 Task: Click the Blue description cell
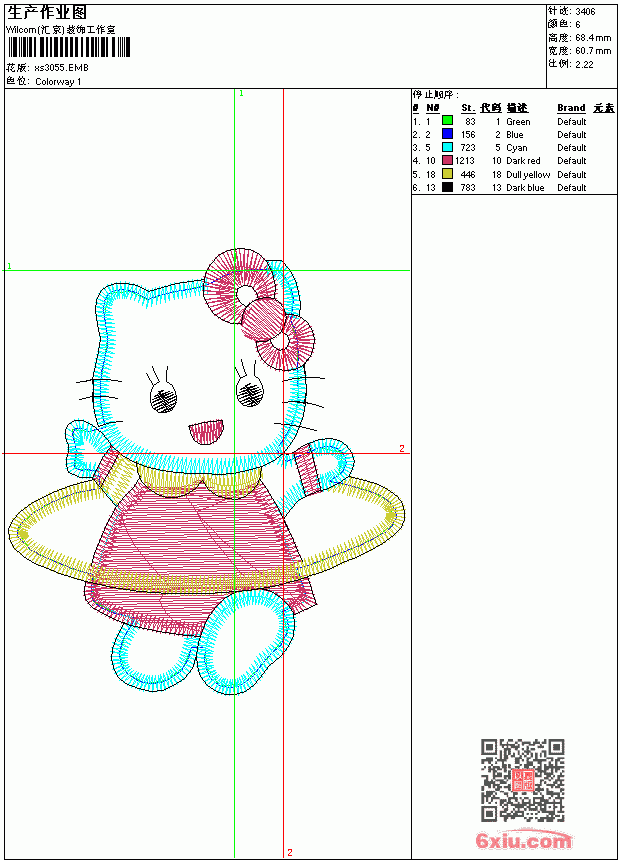click(x=515, y=135)
